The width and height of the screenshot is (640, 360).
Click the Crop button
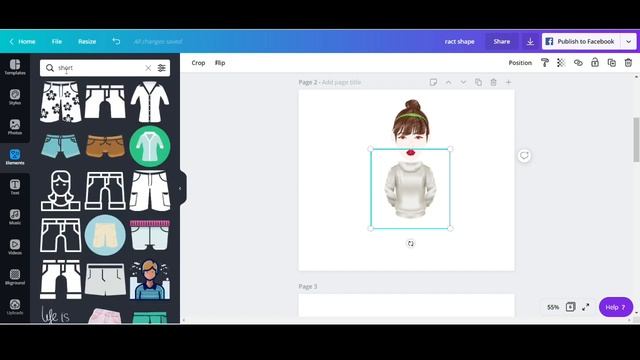[x=198, y=63]
